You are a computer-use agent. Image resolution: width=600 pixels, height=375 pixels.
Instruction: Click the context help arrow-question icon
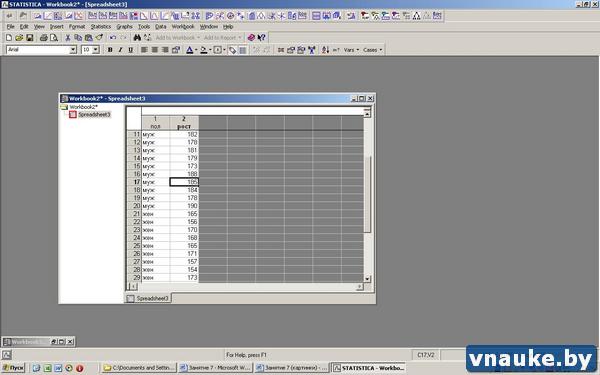click(x=262, y=38)
